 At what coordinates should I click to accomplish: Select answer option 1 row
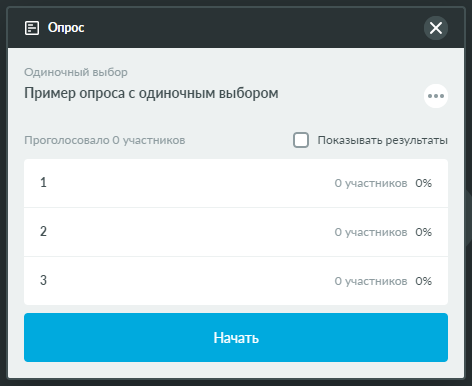236,183
